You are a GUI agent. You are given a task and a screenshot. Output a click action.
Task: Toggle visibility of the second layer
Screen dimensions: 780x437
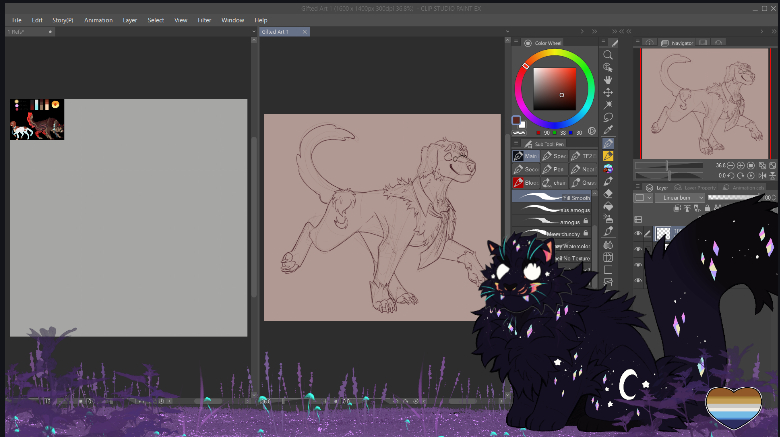click(639, 250)
